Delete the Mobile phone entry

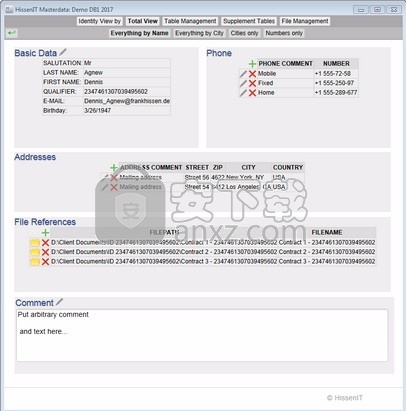click(x=252, y=74)
